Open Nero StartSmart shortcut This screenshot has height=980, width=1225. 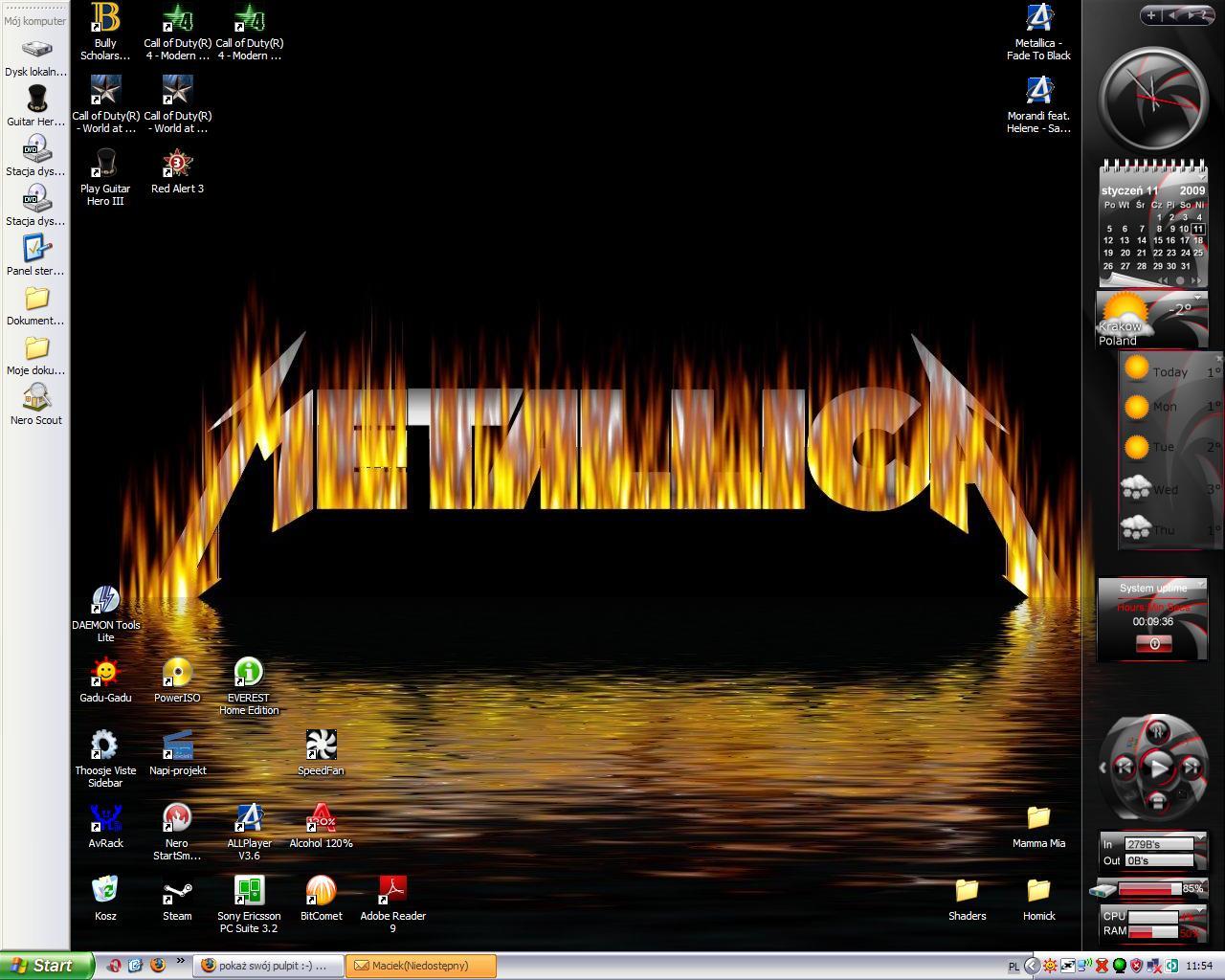(177, 833)
